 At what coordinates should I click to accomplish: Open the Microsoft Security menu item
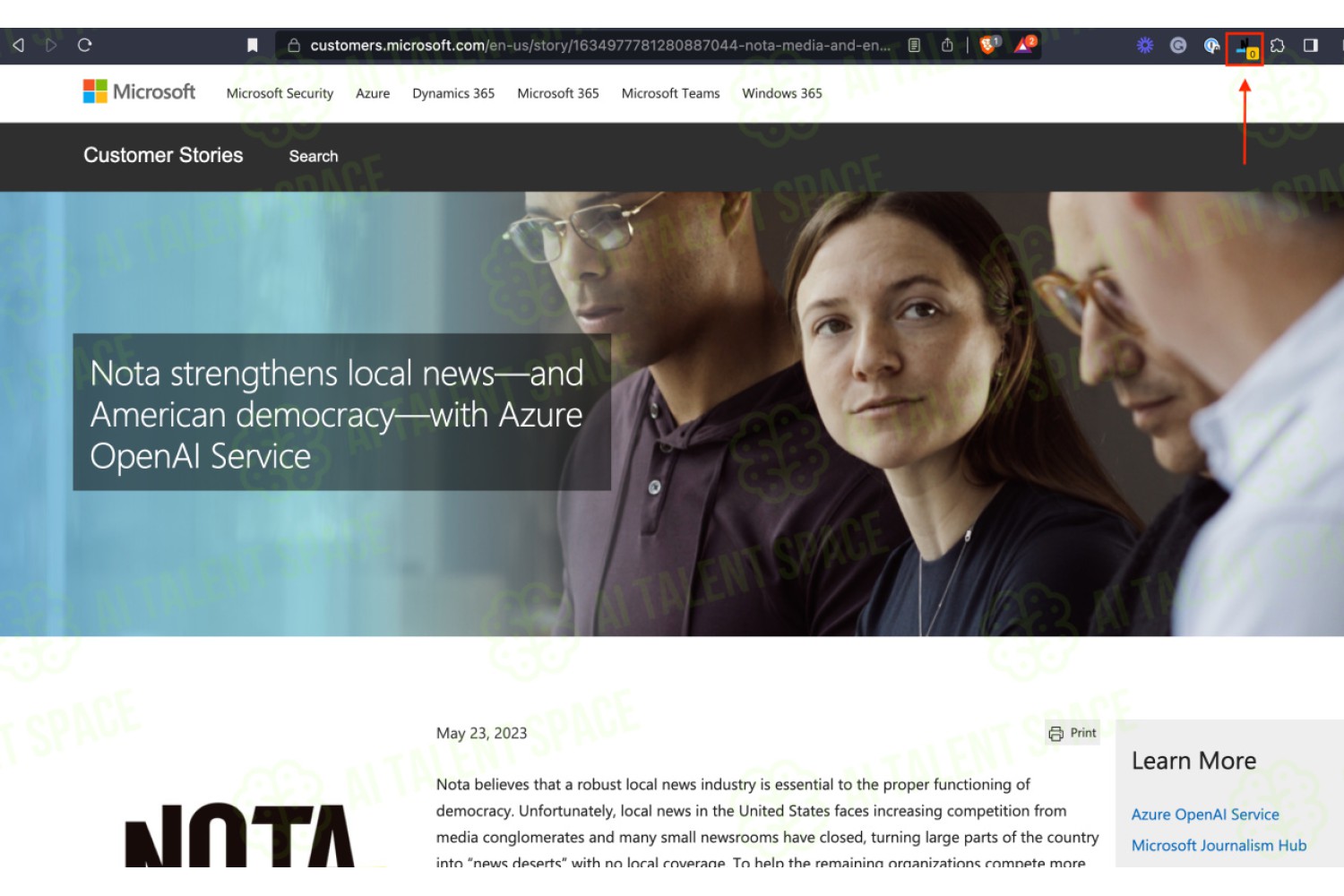click(x=280, y=93)
